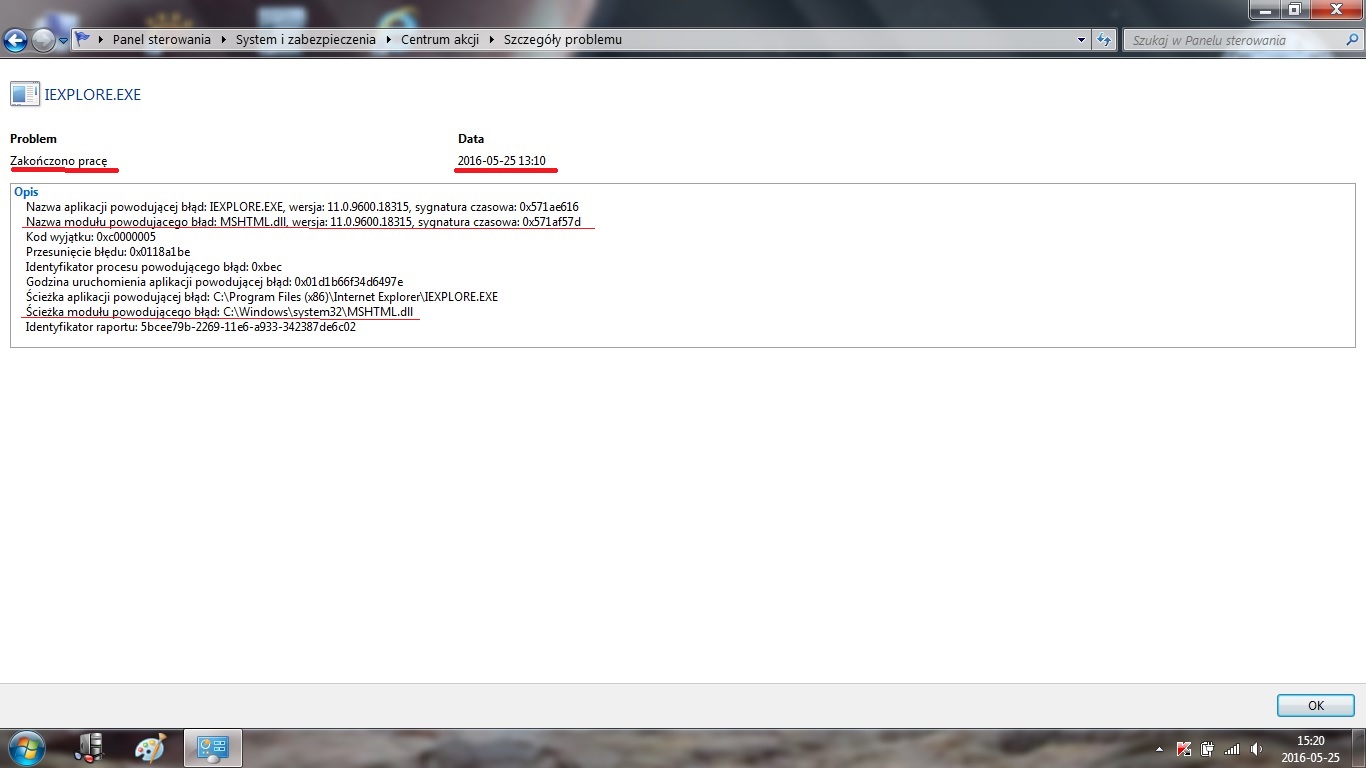1366x768 pixels.
Task: Select Ścieżka aplikacji powodującej błąd line
Action: tap(262, 296)
